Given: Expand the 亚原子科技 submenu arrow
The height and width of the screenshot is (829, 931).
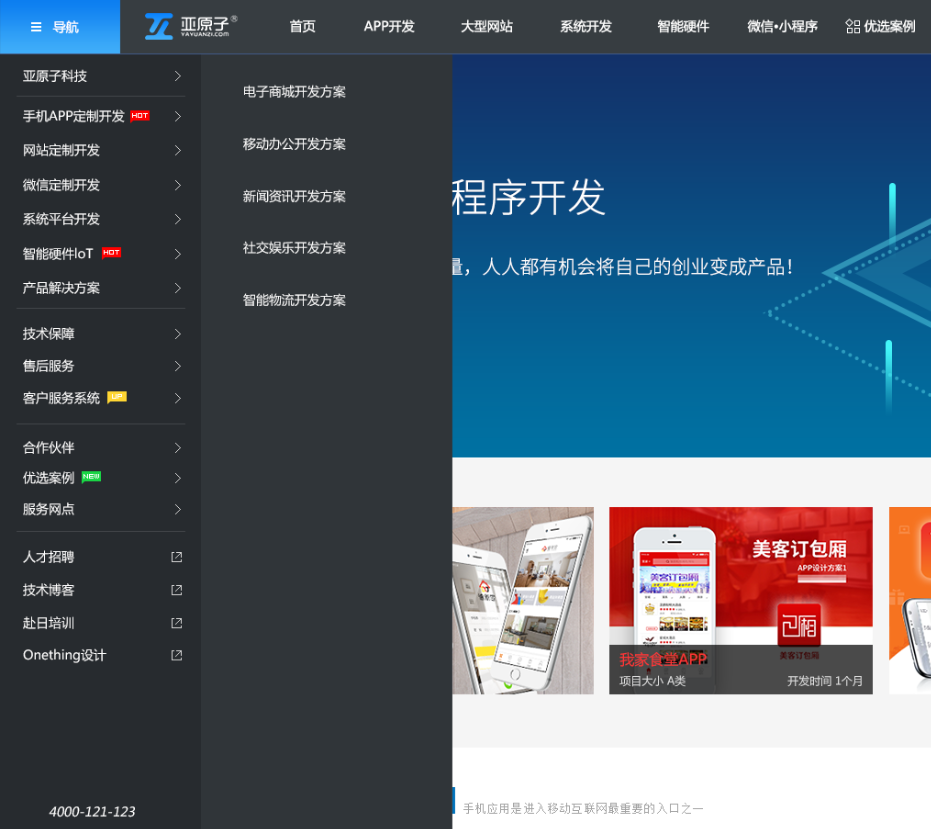Looking at the screenshot, I should click(x=177, y=76).
